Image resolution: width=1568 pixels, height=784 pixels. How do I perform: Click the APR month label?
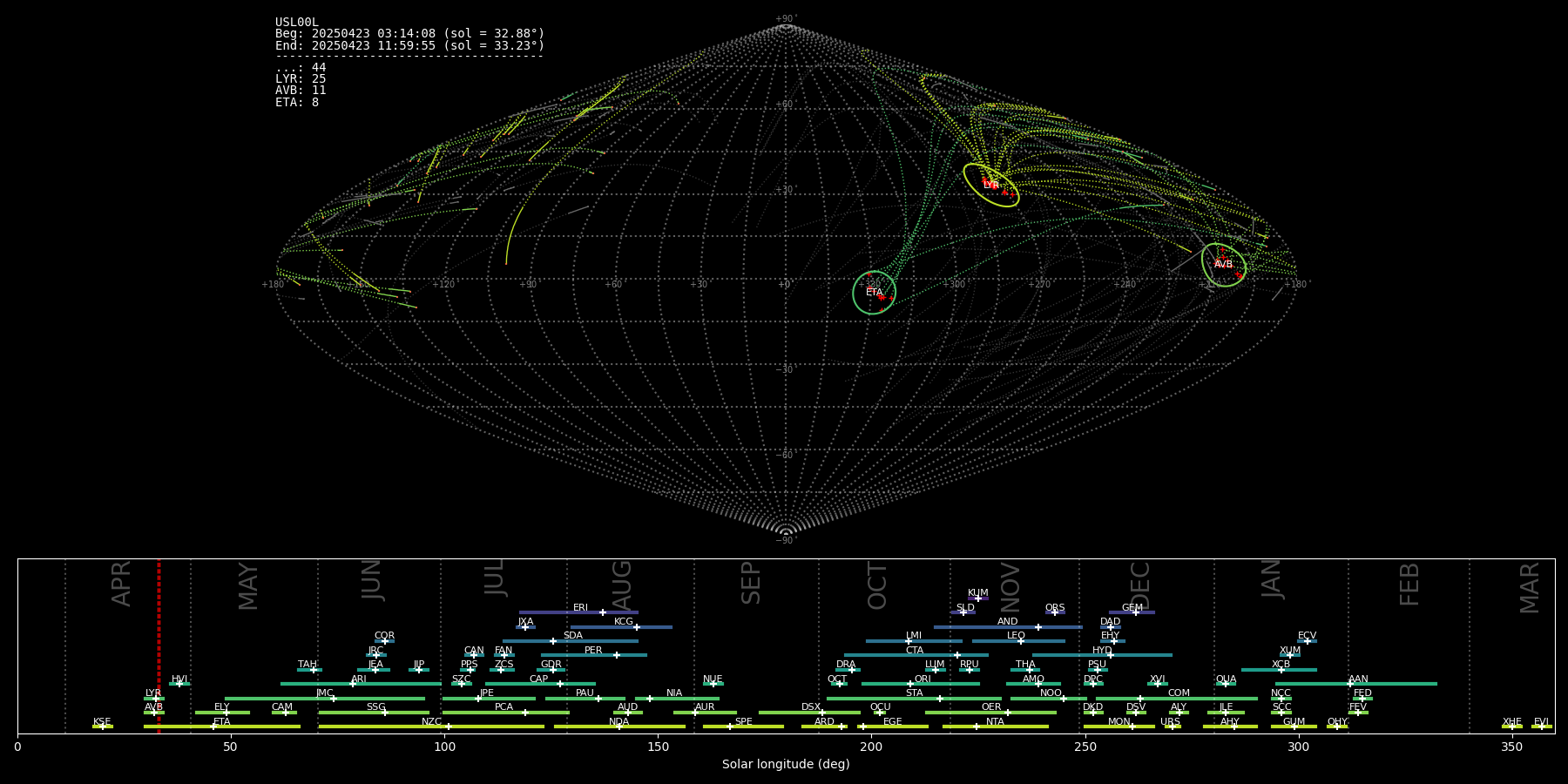point(122,584)
